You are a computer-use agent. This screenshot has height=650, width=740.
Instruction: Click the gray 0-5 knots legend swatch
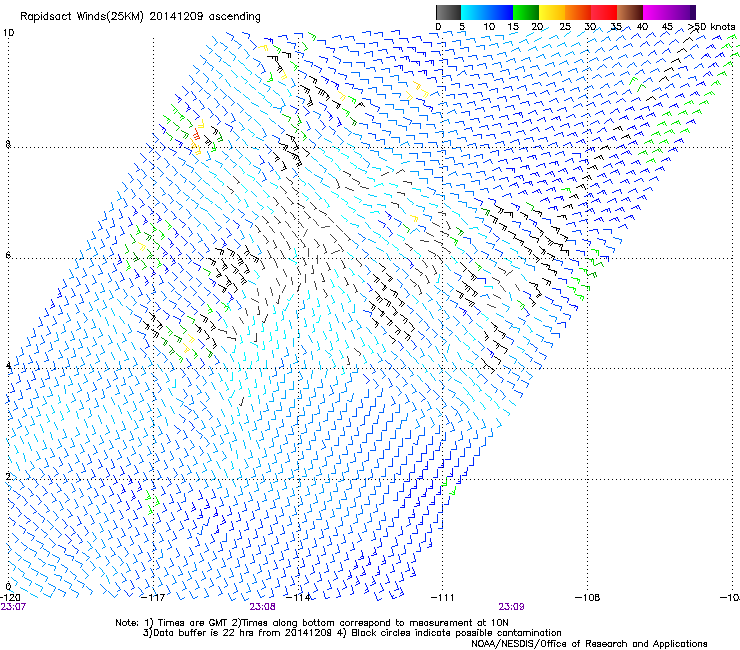point(448,12)
